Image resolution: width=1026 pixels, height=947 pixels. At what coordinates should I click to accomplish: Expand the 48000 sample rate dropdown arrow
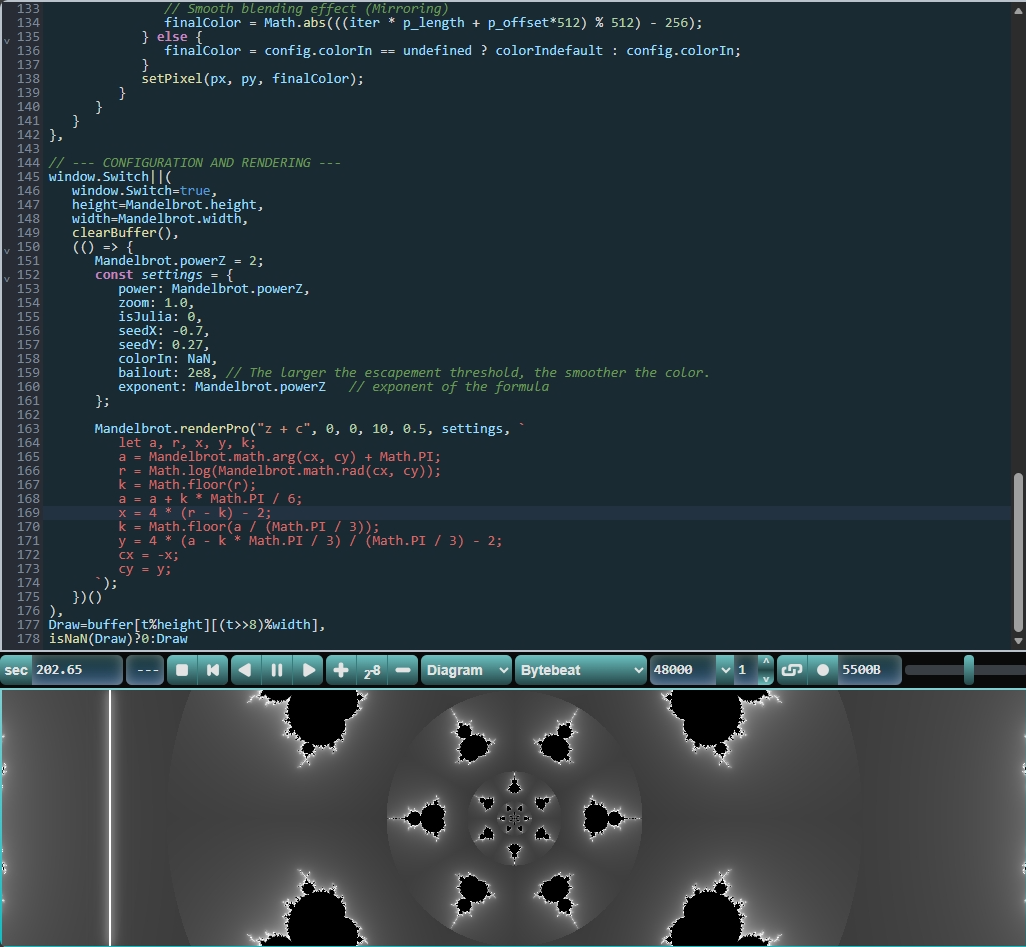pyautogui.click(x=725, y=670)
